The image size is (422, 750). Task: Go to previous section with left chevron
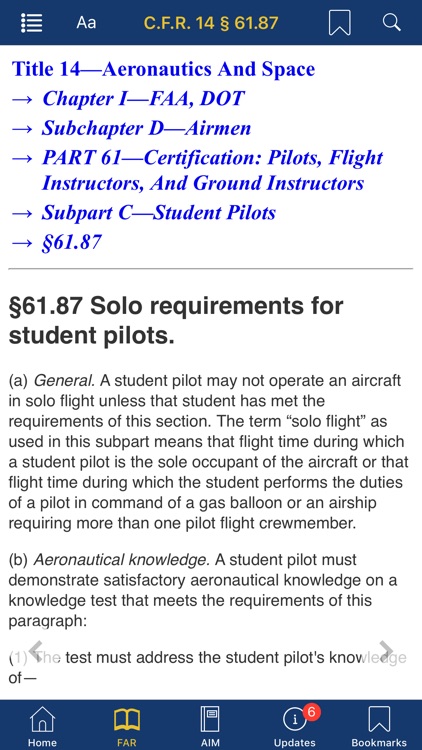36,650
